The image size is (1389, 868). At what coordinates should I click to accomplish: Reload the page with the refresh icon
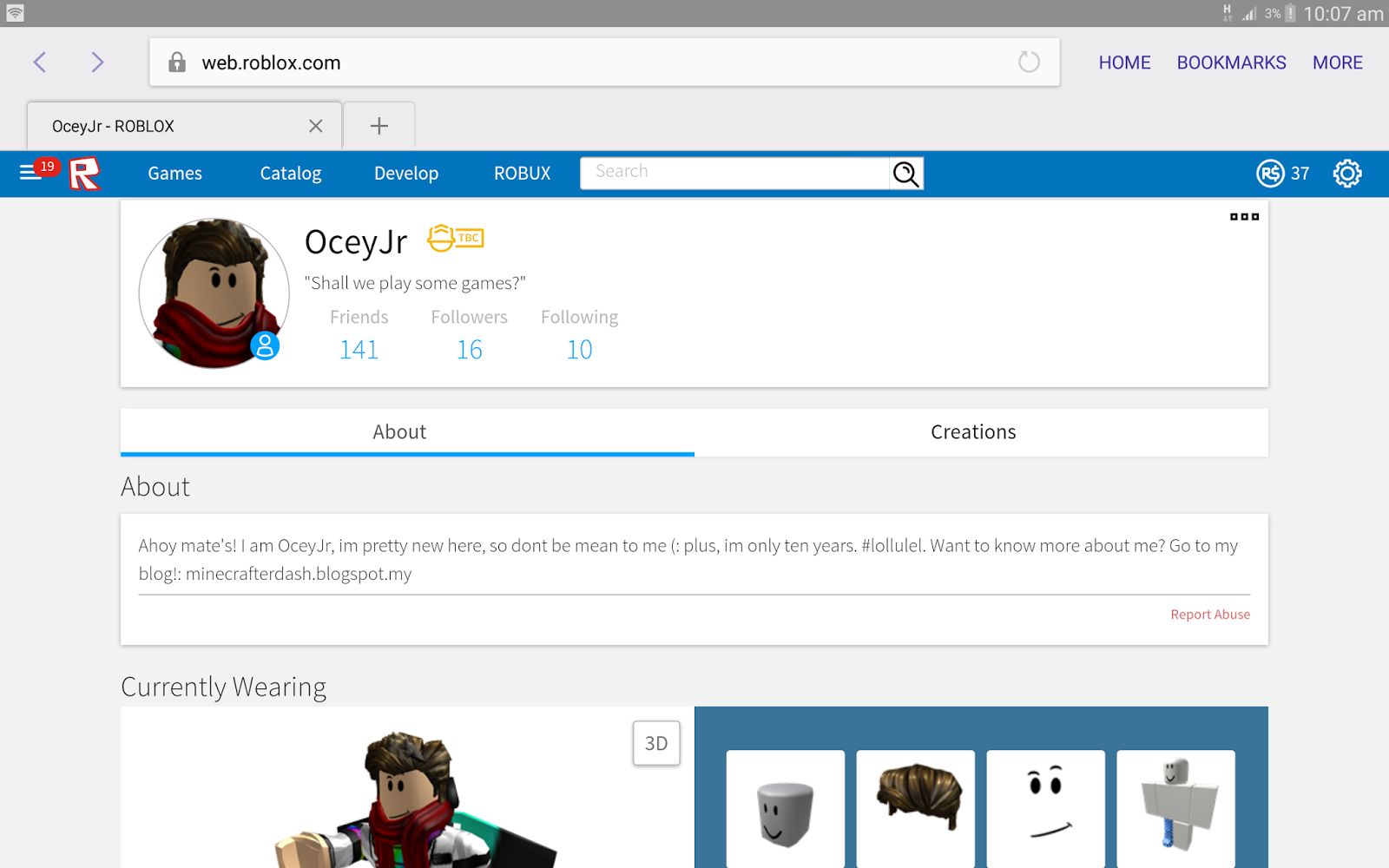1029,62
